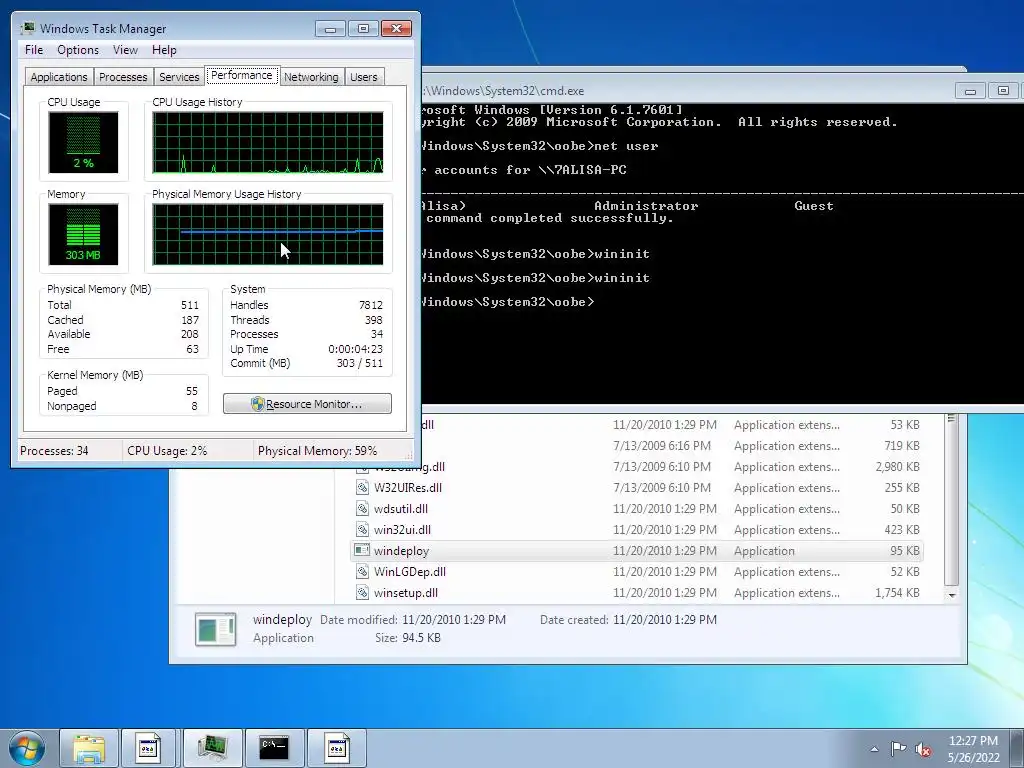Close the Windows Task Manager window
The height and width of the screenshot is (768, 1024).
(396, 29)
